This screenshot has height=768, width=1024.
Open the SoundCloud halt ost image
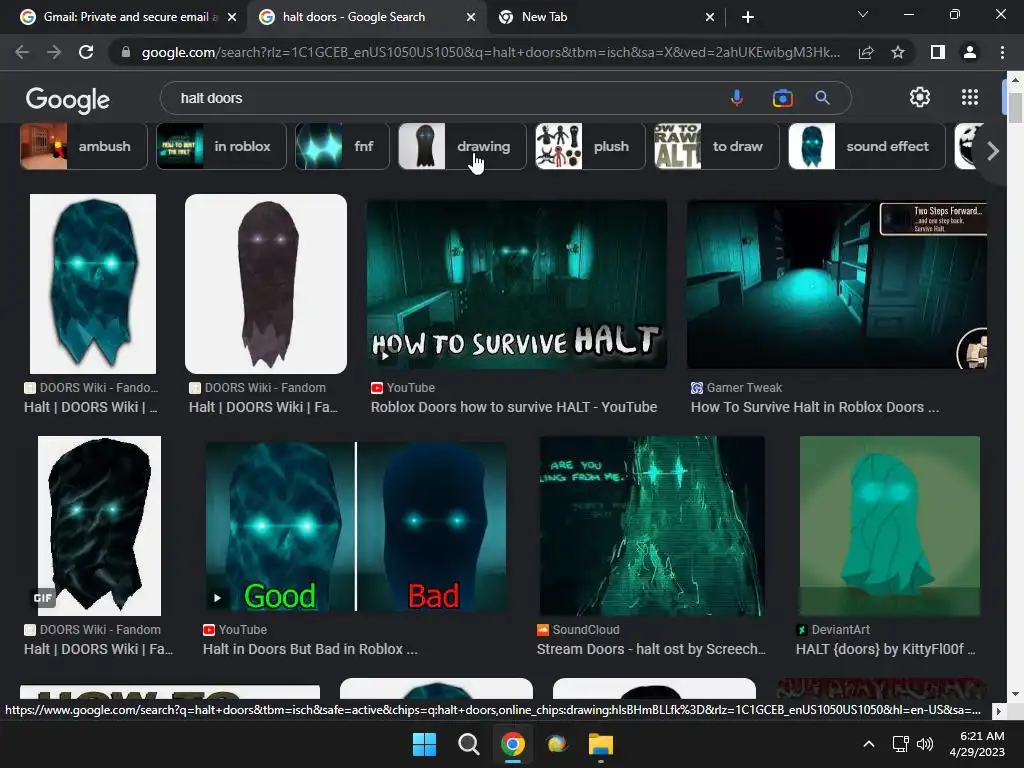pyautogui.click(x=652, y=526)
